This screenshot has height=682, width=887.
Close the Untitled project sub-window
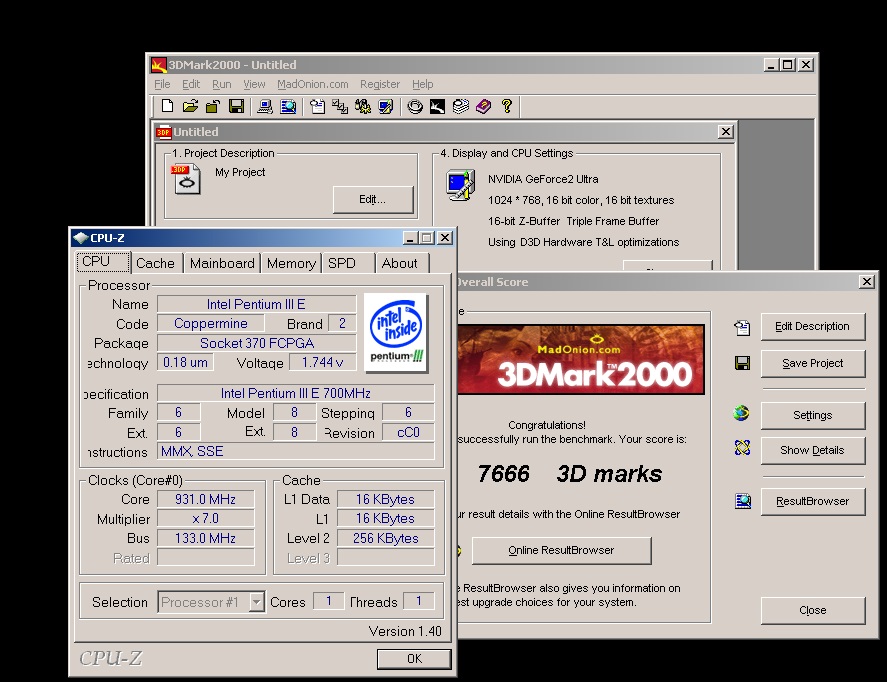tap(726, 132)
